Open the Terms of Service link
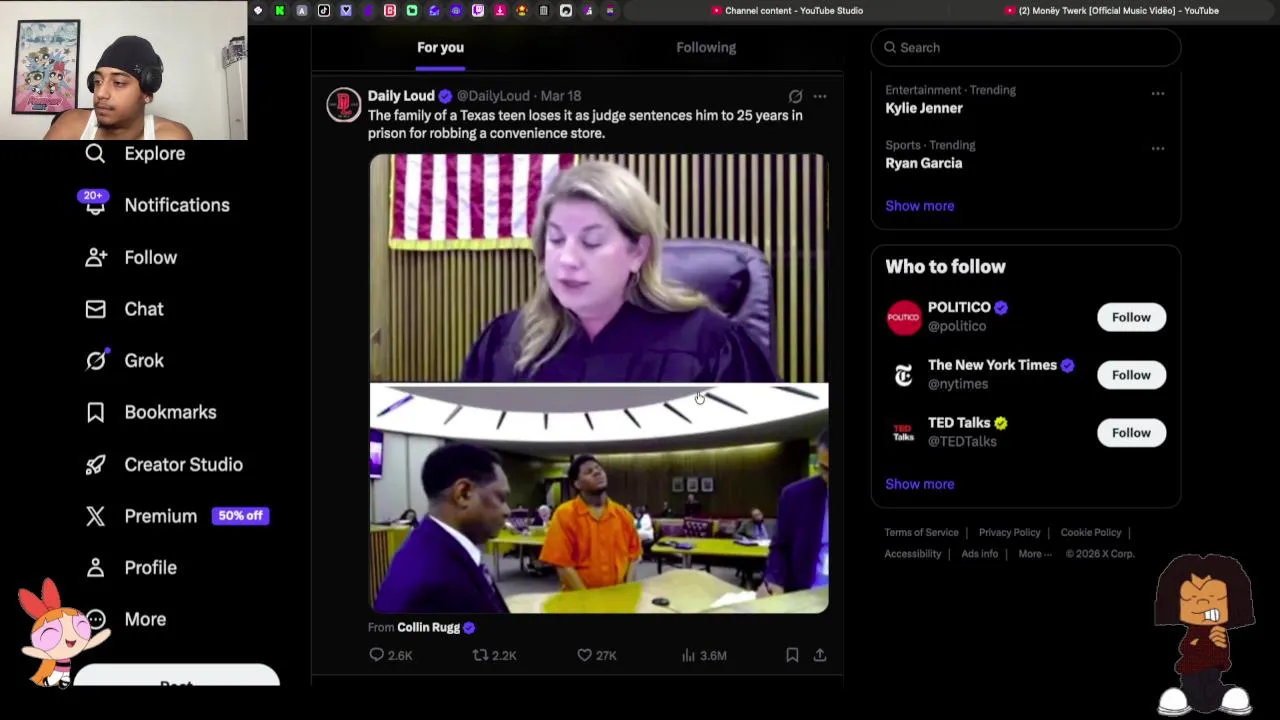Screen dimensions: 1280x720 click(x=921, y=532)
